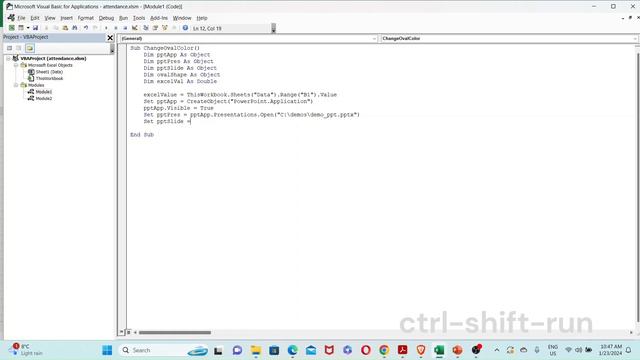Image resolution: width=640 pixels, height=360 pixels.
Task: Open the notifications bell in system tray
Action: [629, 350]
